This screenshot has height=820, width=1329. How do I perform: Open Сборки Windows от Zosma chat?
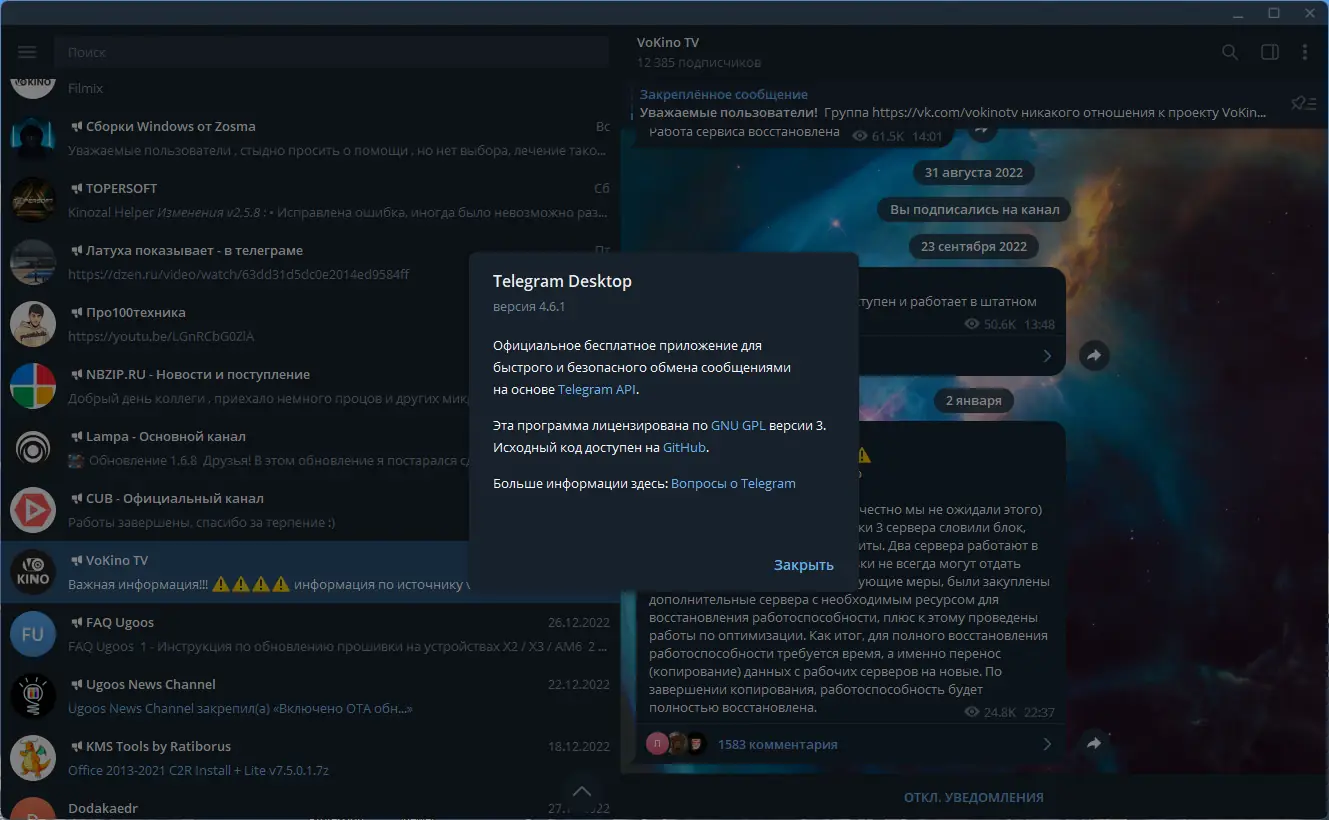coord(310,139)
